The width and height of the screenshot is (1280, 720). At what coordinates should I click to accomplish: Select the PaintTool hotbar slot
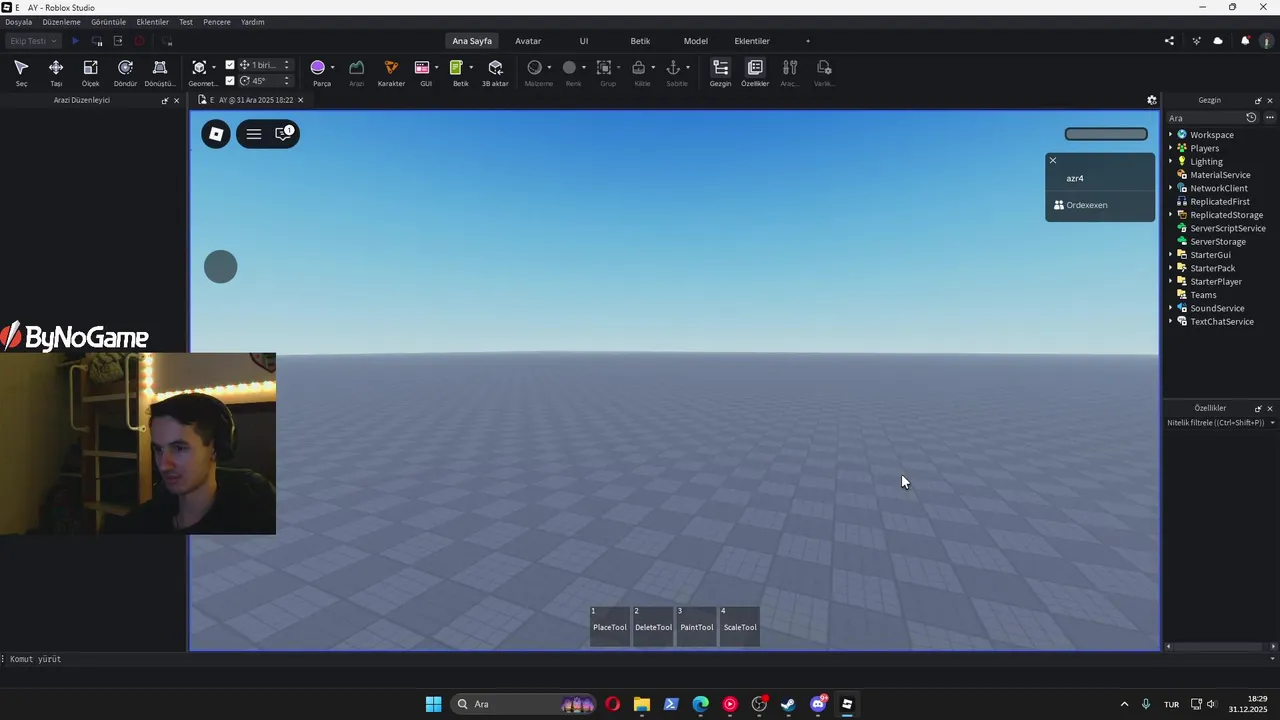click(x=697, y=626)
